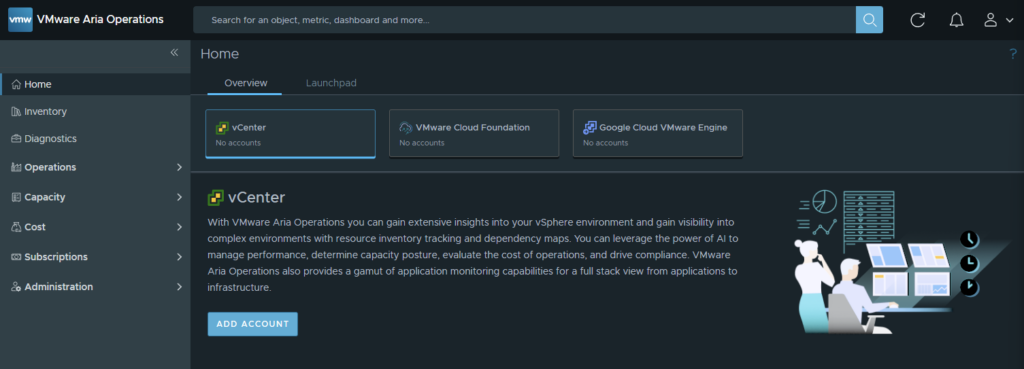Click the Home house icon
The width and height of the screenshot is (1024, 369).
[x=16, y=84]
